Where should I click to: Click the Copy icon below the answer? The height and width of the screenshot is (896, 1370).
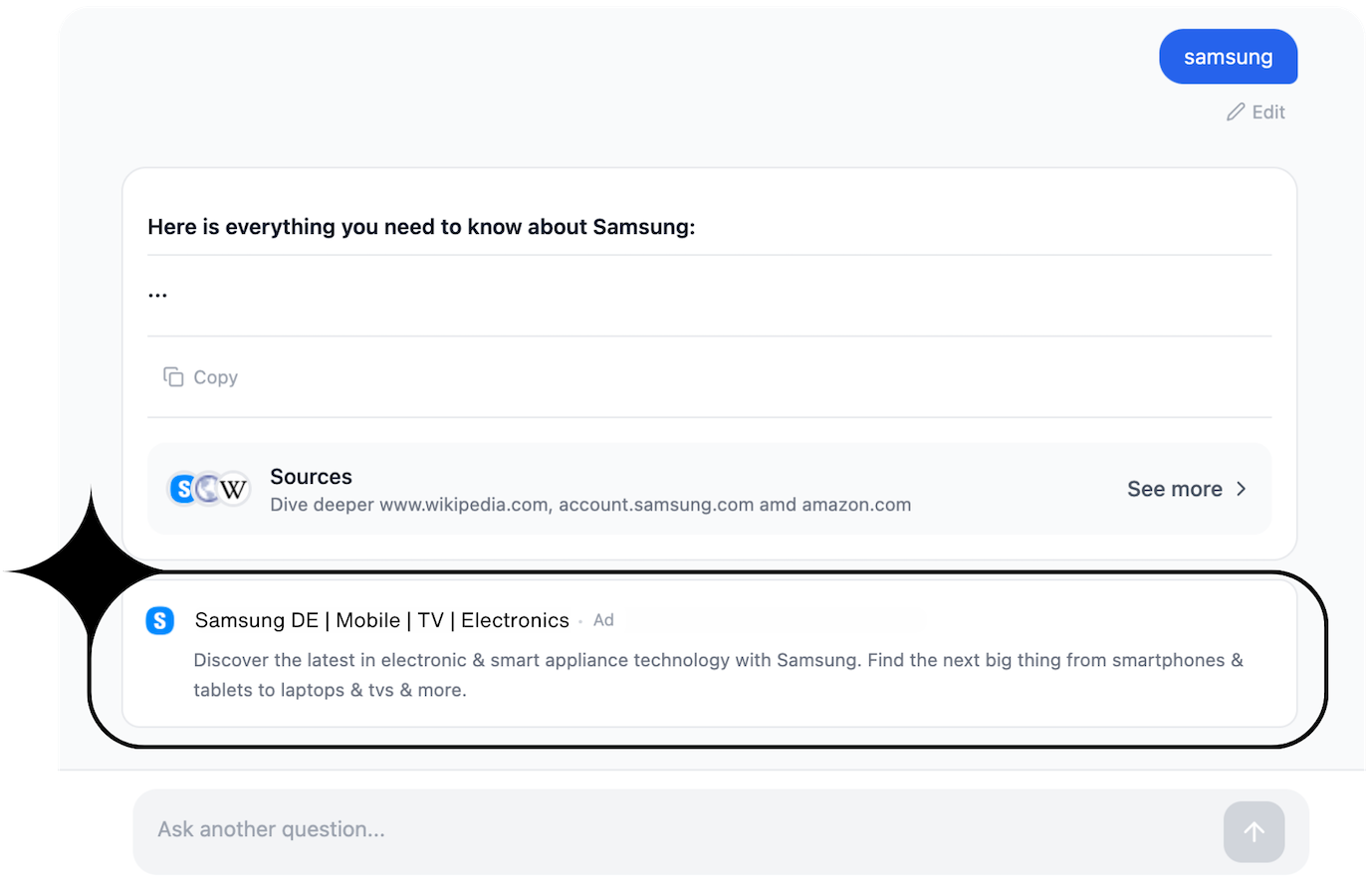[x=175, y=376]
